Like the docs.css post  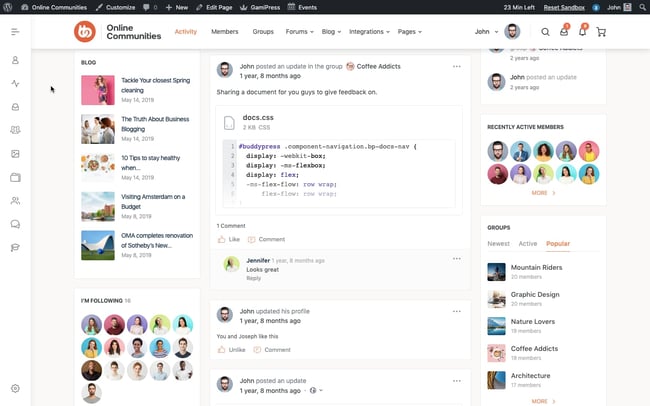pyautogui.click(x=229, y=239)
